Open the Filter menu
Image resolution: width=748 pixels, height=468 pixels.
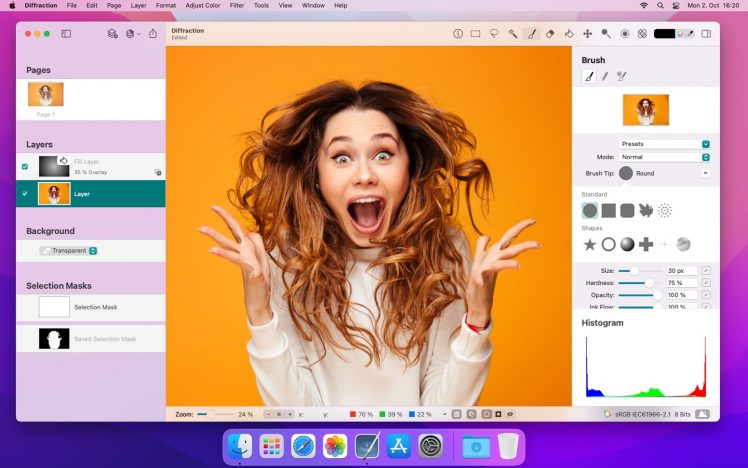click(x=236, y=5)
